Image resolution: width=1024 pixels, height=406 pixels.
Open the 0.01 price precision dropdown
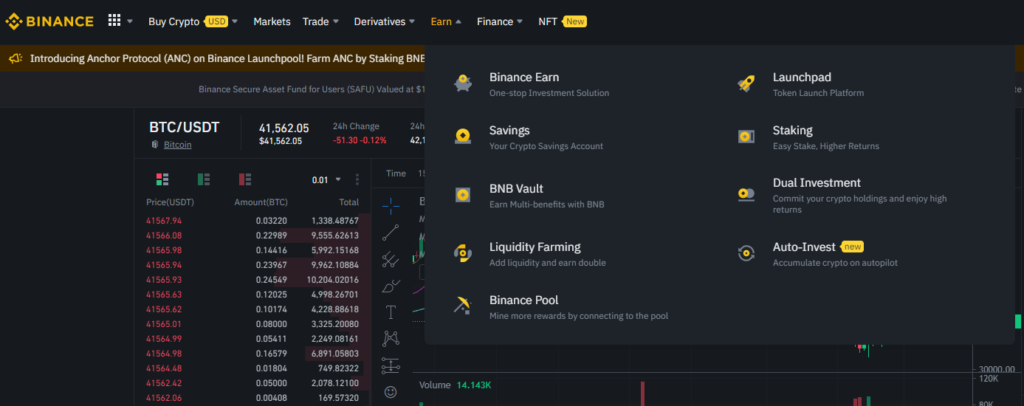tap(327, 180)
